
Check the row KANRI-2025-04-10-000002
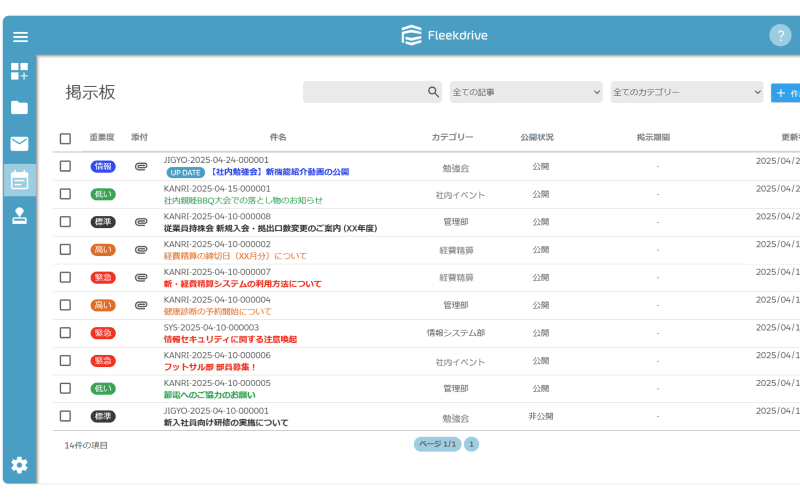point(65,249)
